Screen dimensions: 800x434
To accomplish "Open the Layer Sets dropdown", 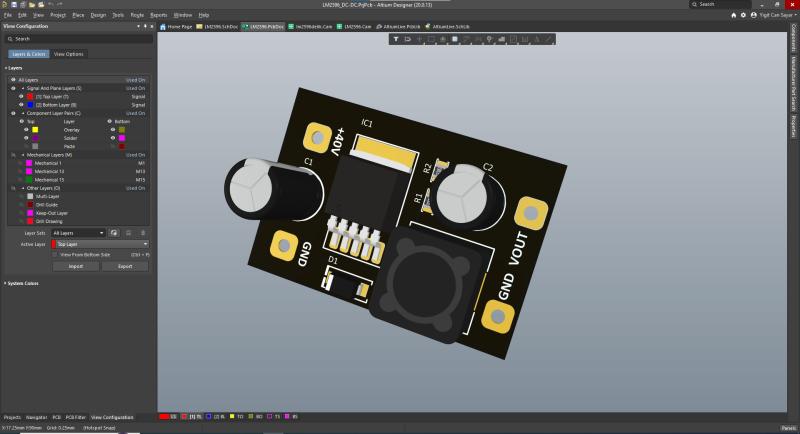I will [78, 232].
